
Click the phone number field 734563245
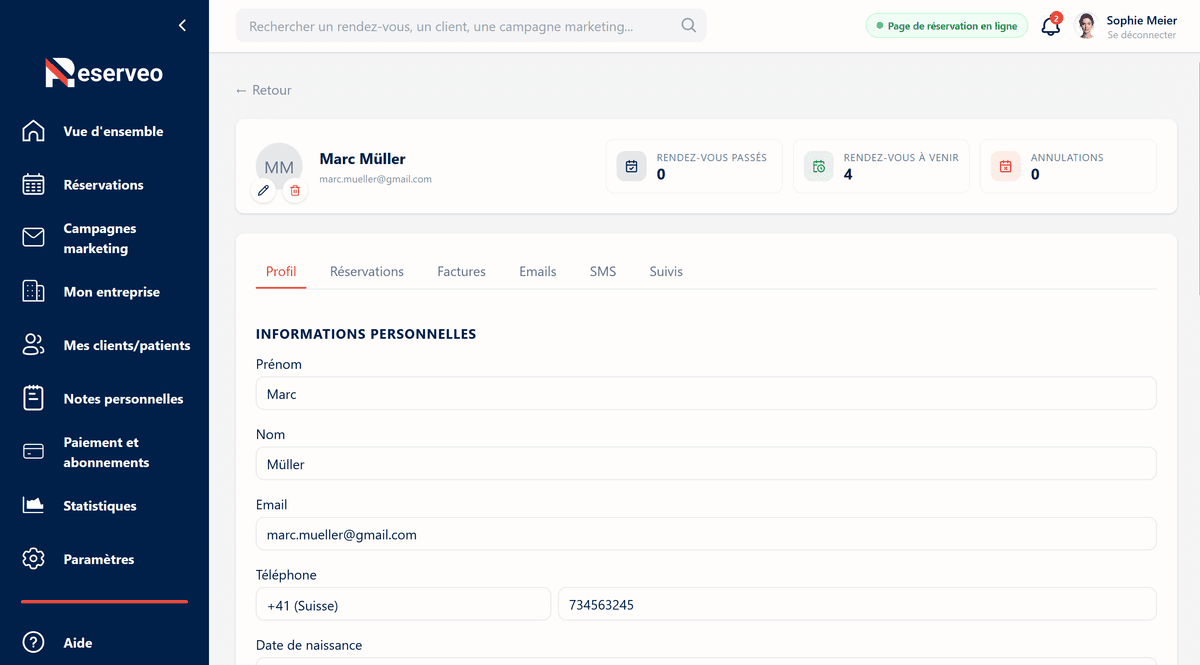point(857,605)
